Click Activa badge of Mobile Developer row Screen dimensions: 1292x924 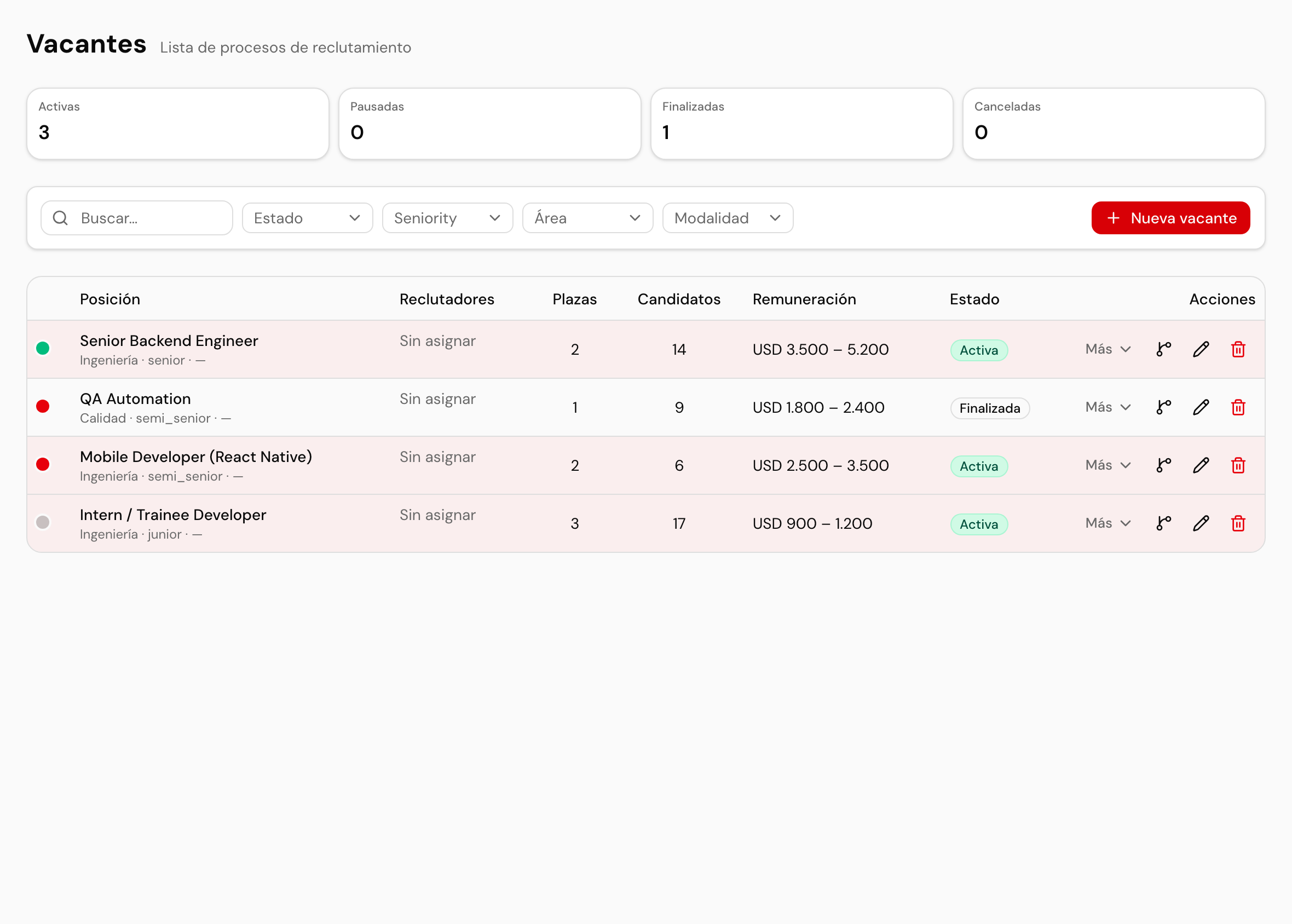pyautogui.click(x=979, y=466)
